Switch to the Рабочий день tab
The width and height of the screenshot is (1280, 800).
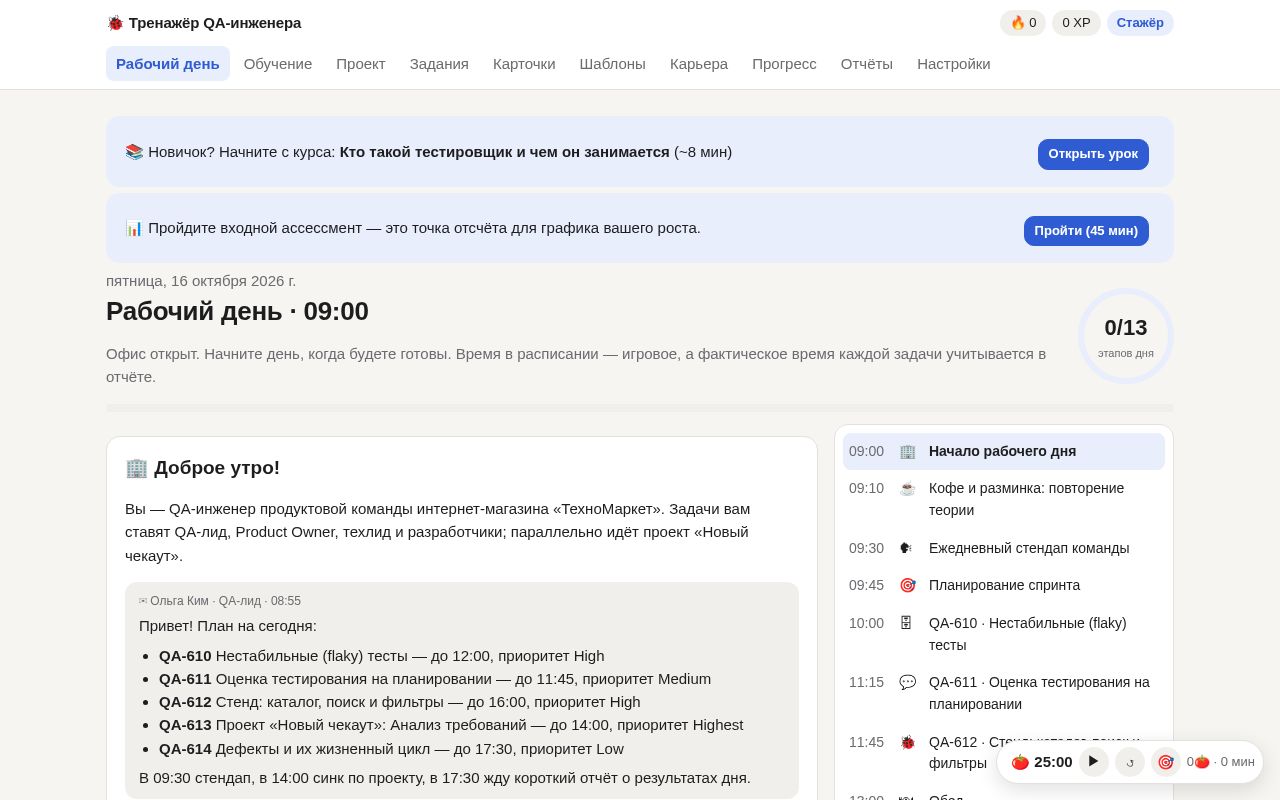coord(168,64)
